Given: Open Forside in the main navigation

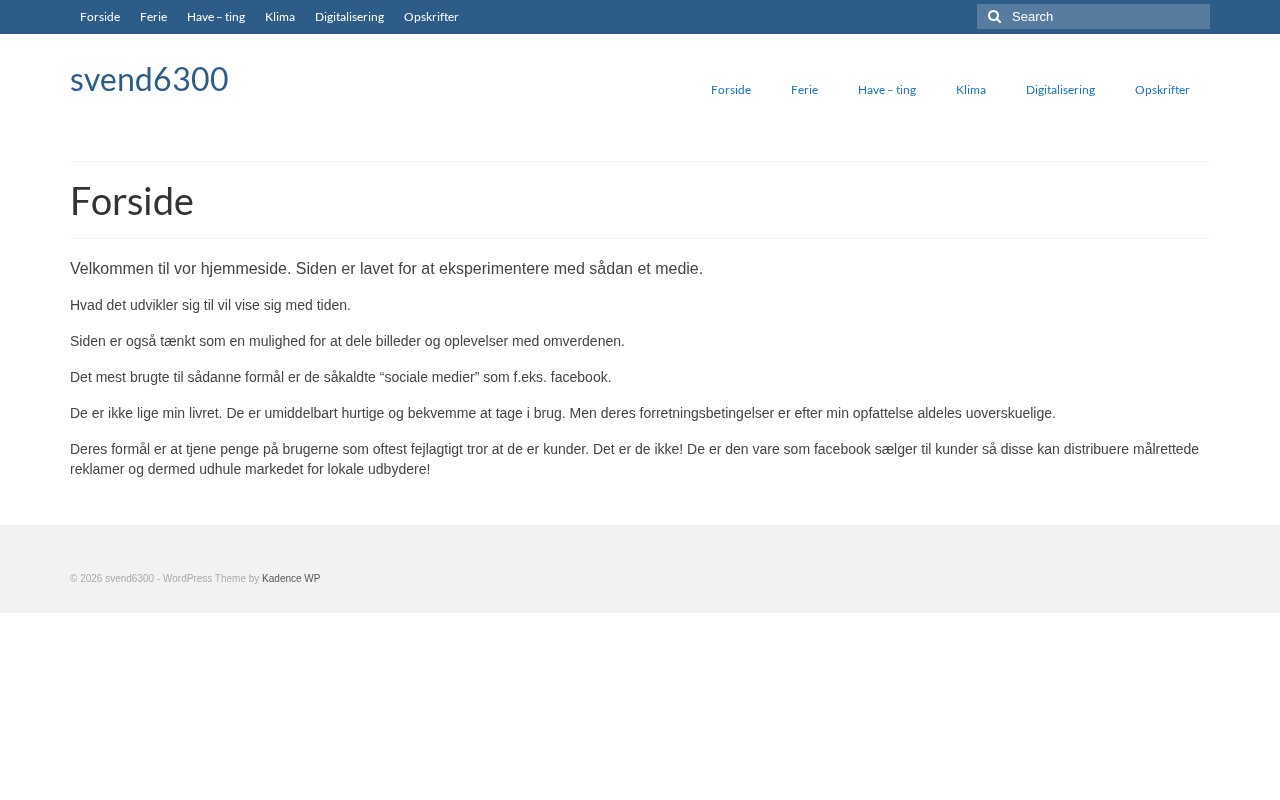Looking at the screenshot, I should [x=731, y=90].
